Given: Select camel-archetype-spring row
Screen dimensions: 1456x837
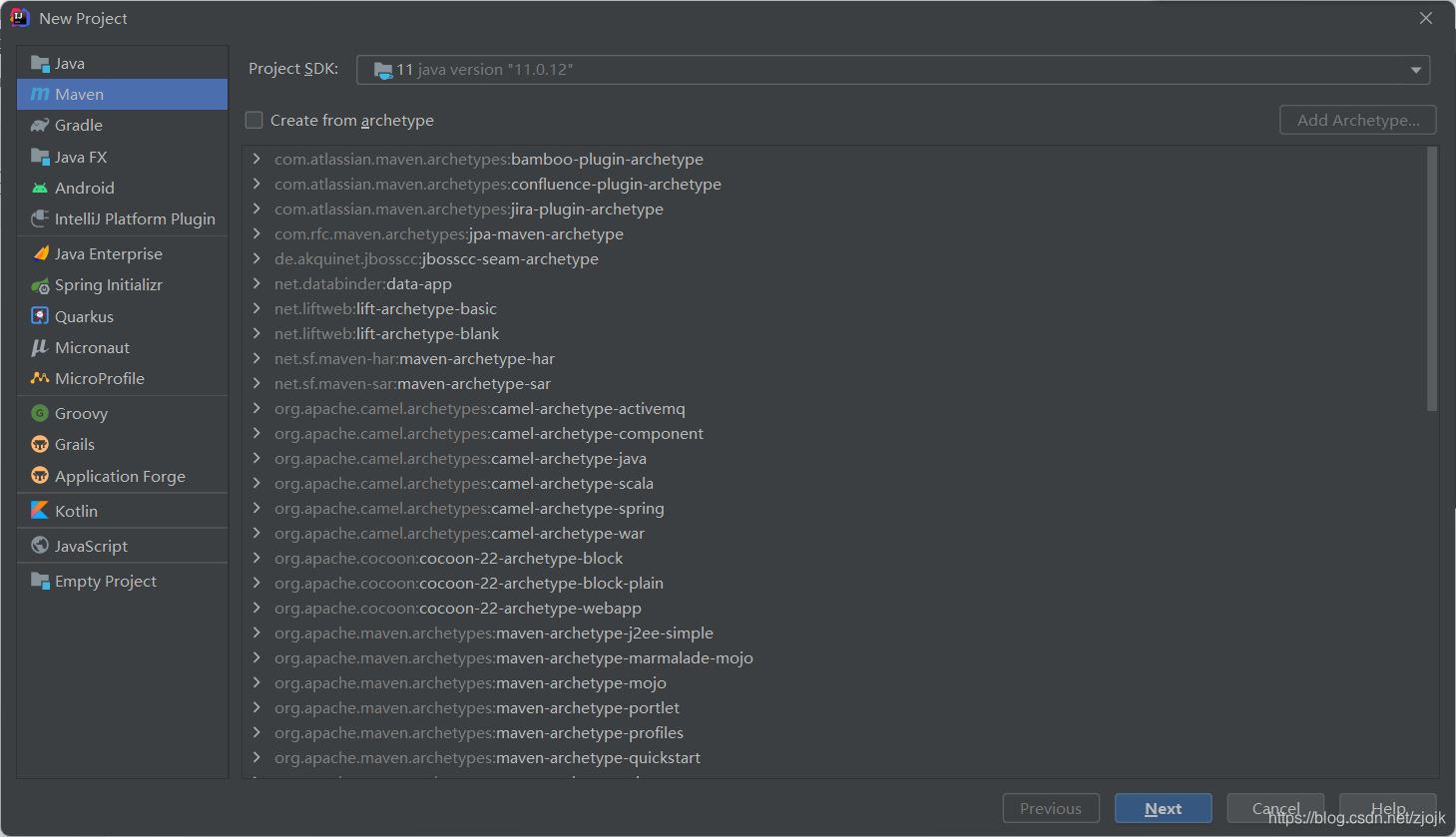Looking at the screenshot, I should (834, 508).
